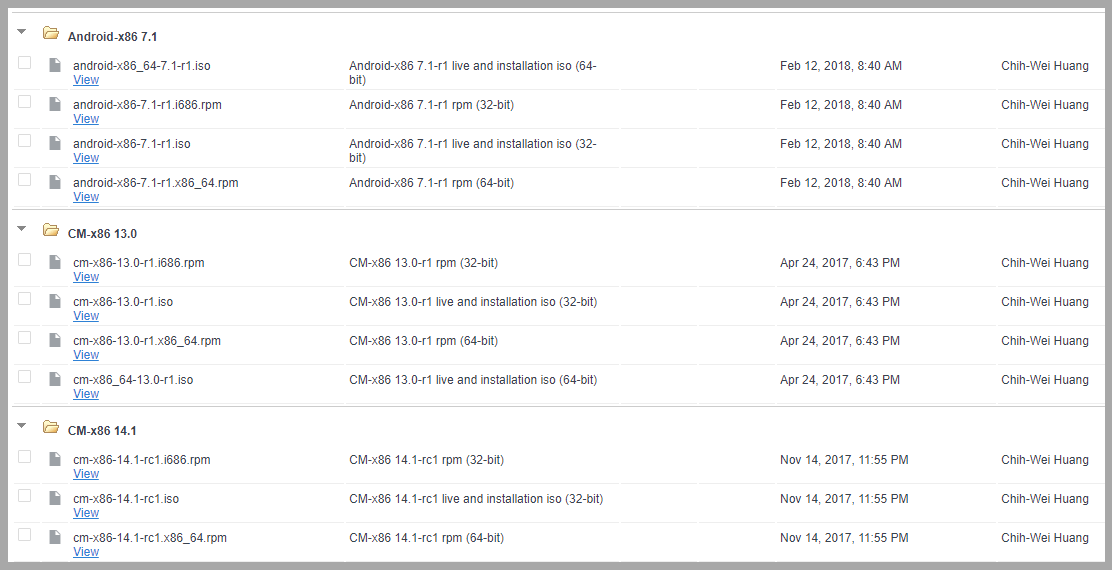The height and width of the screenshot is (570, 1112).
Task: Click file icon beside cm-x86-13.0-r1.iso
Action: click(55, 301)
